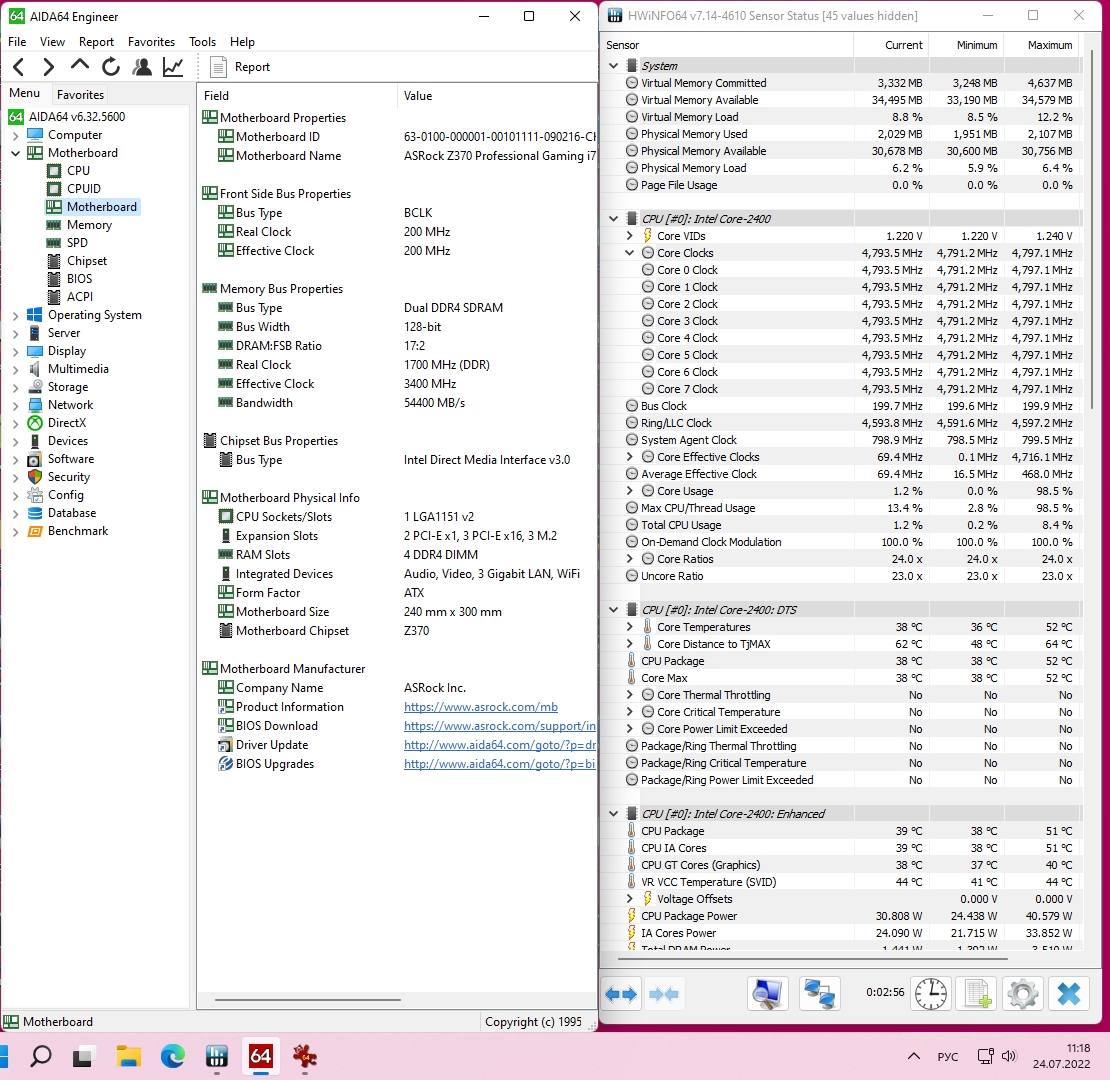Click Field column header in AIDA64
1110x1080 pixels.
click(x=297, y=96)
